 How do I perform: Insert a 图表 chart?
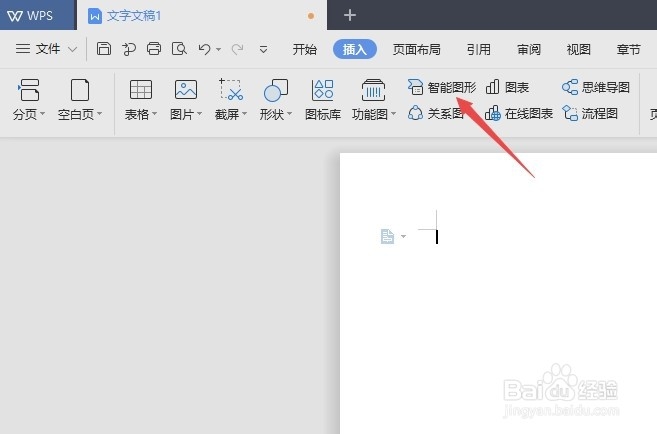pyautogui.click(x=507, y=88)
